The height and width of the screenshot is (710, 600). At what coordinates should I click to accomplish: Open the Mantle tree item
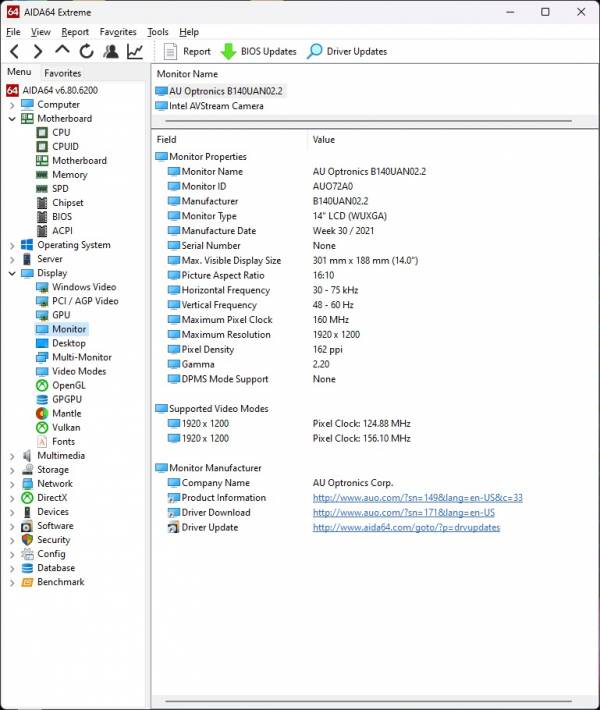point(67,413)
